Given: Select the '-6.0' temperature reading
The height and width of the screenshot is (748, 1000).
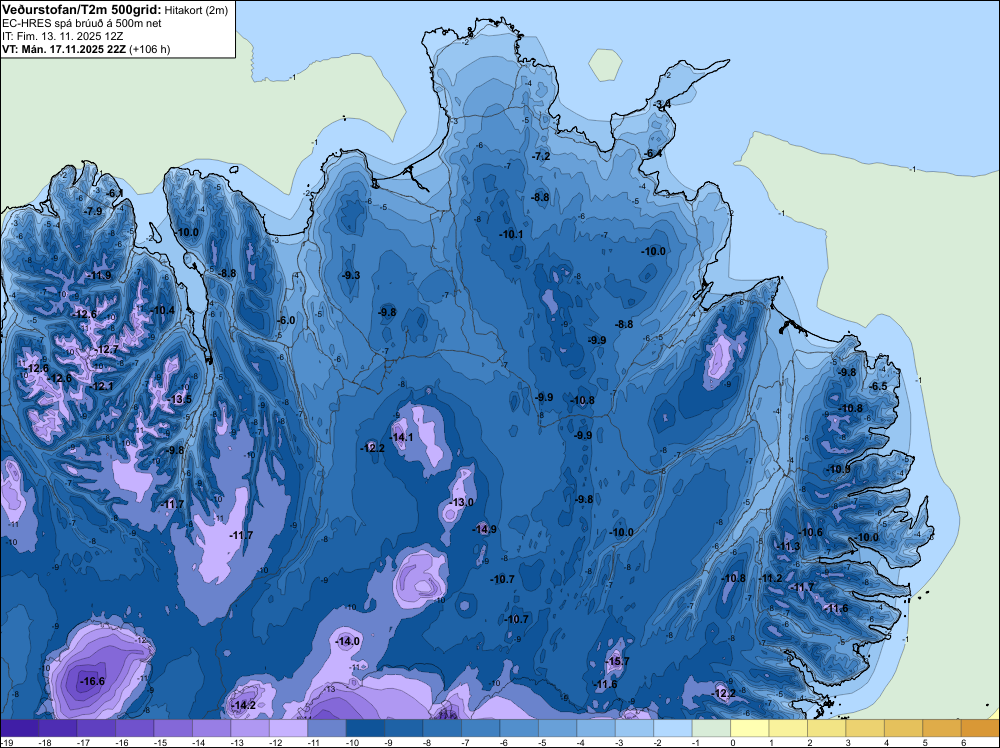Looking at the screenshot, I should (x=286, y=321).
